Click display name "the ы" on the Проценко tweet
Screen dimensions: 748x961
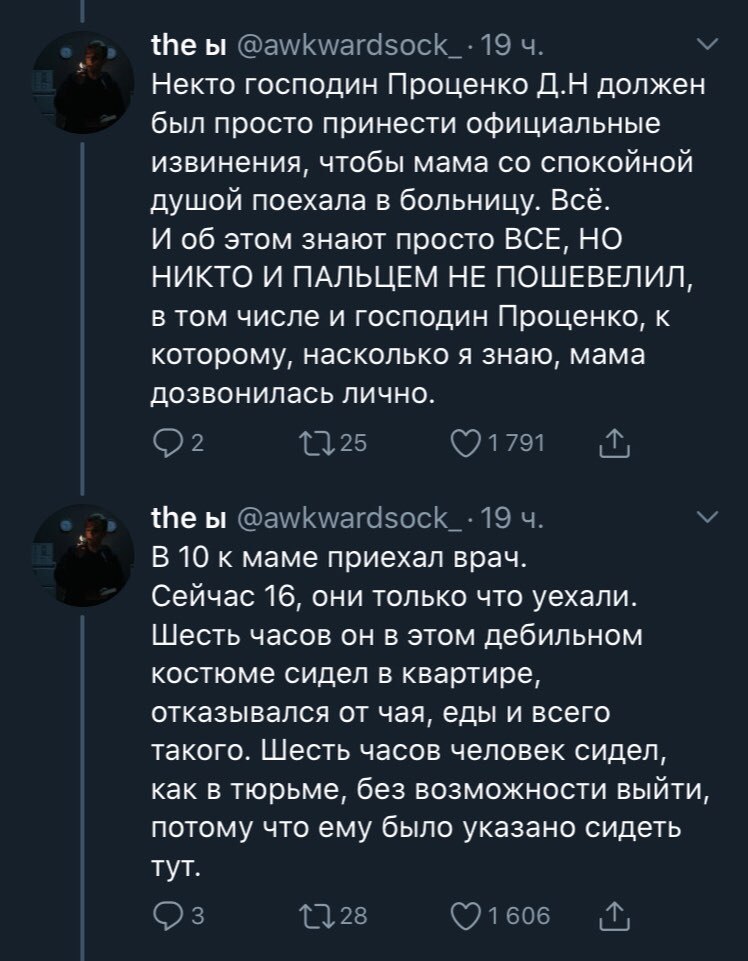187,46
